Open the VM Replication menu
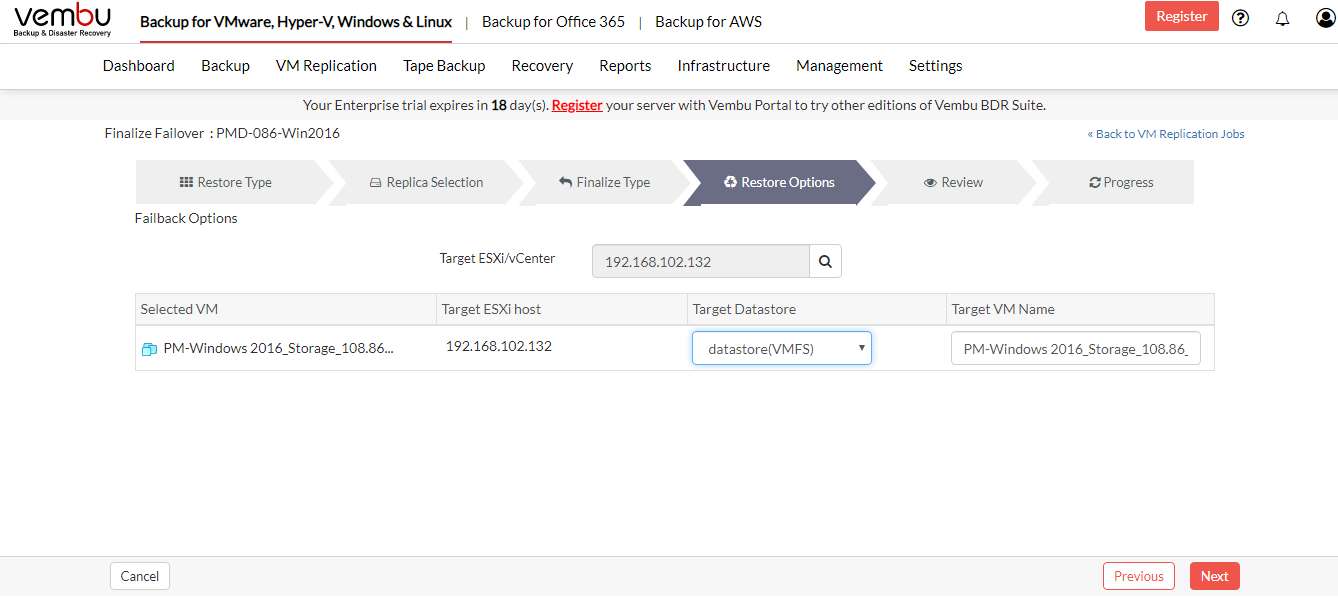This screenshot has height=597, width=1338. [x=326, y=66]
